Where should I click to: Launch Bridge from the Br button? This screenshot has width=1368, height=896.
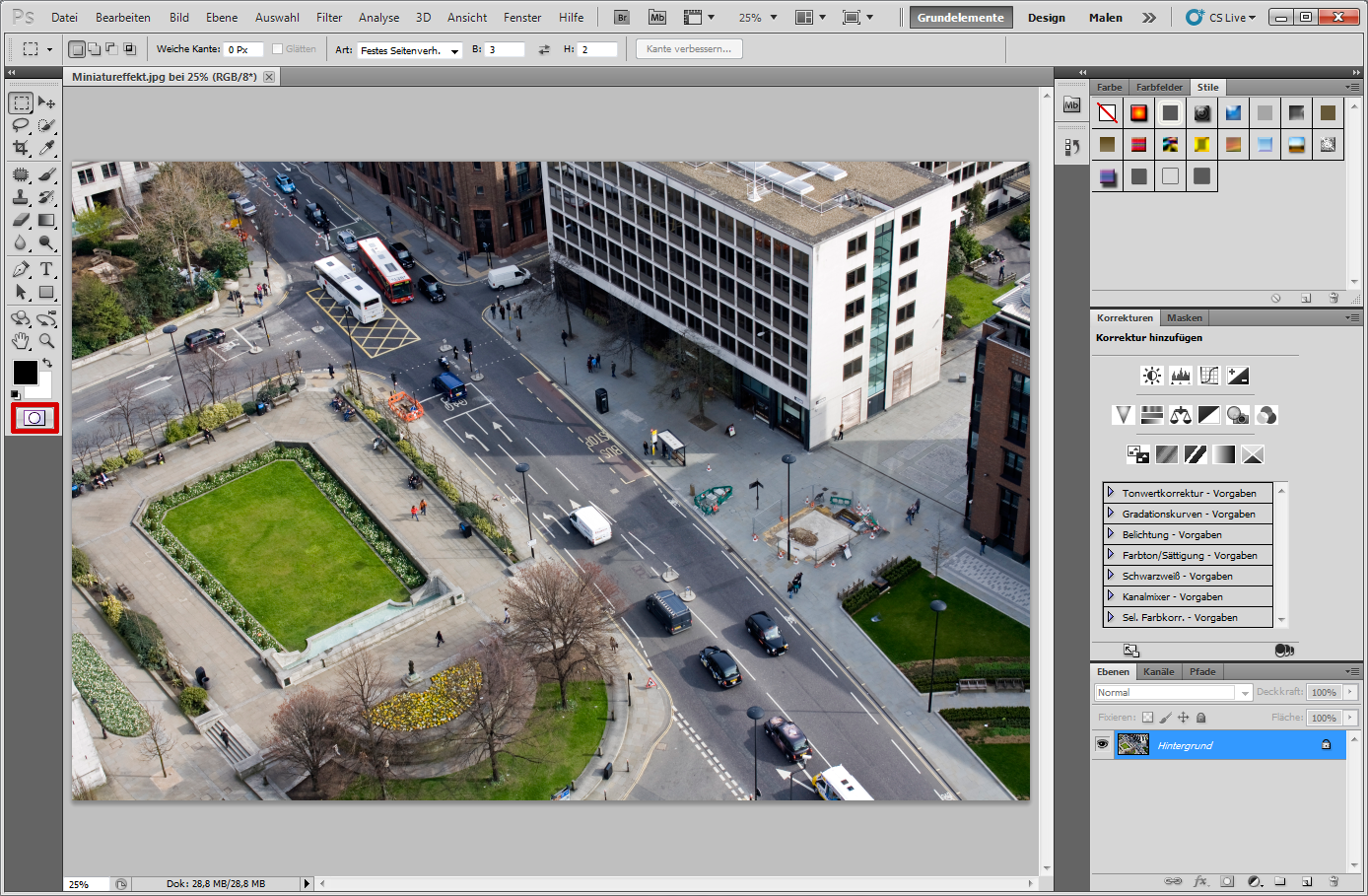pyautogui.click(x=622, y=18)
